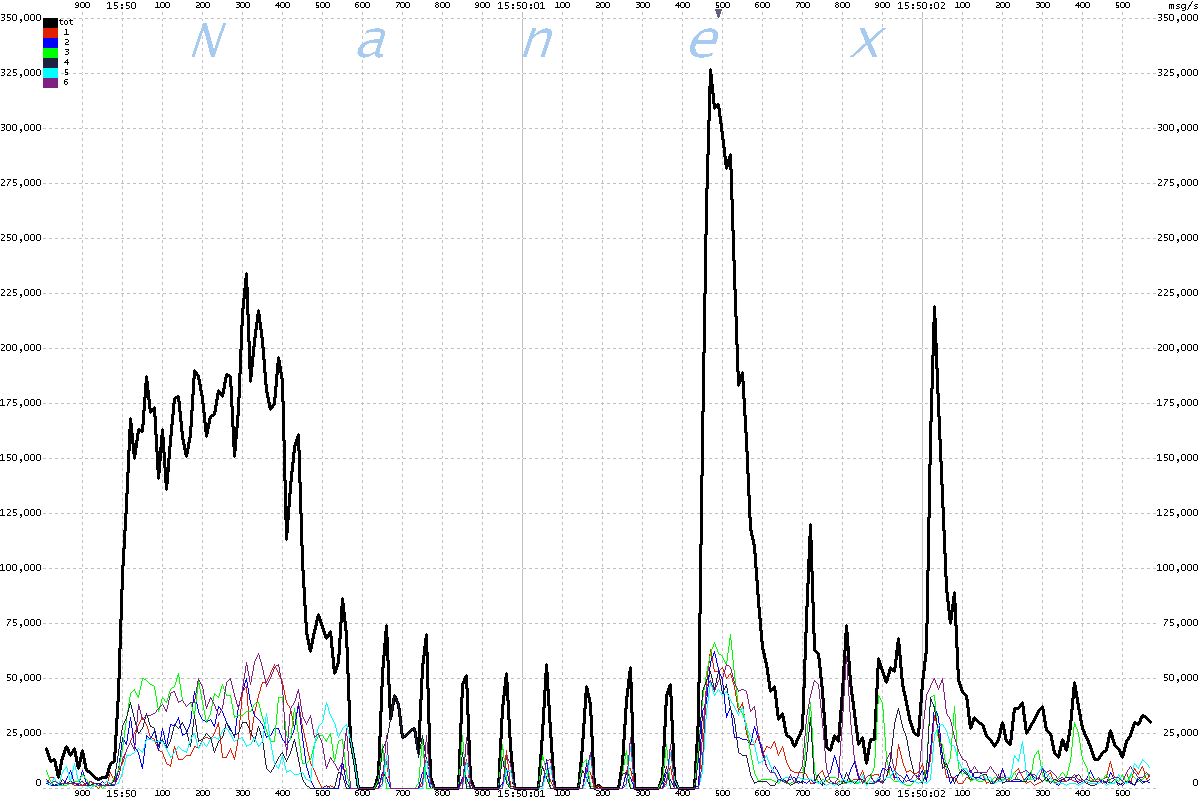Click the 'tot' legend label text
1200x800 pixels.
click(67, 22)
